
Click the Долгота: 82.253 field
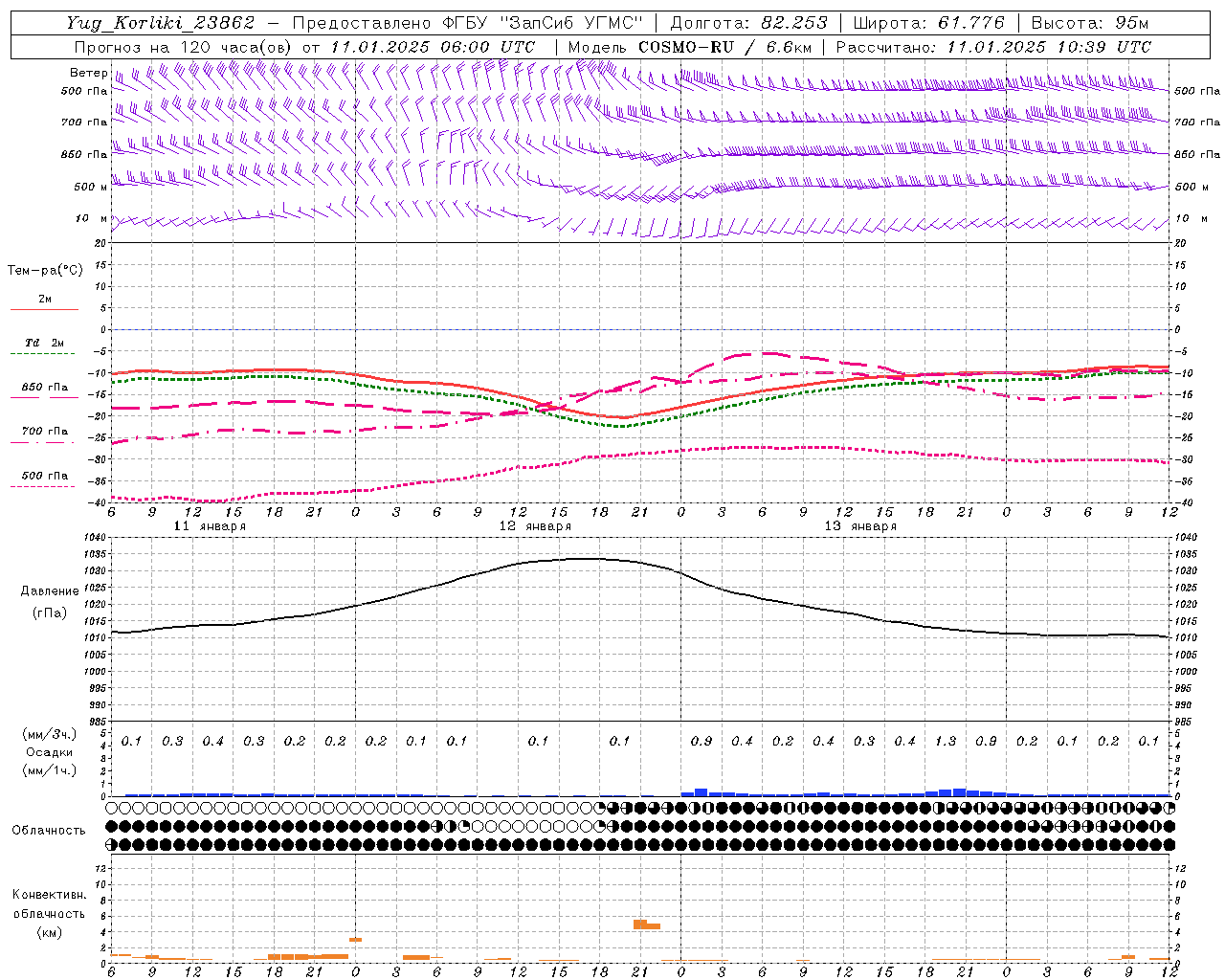coord(749,23)
